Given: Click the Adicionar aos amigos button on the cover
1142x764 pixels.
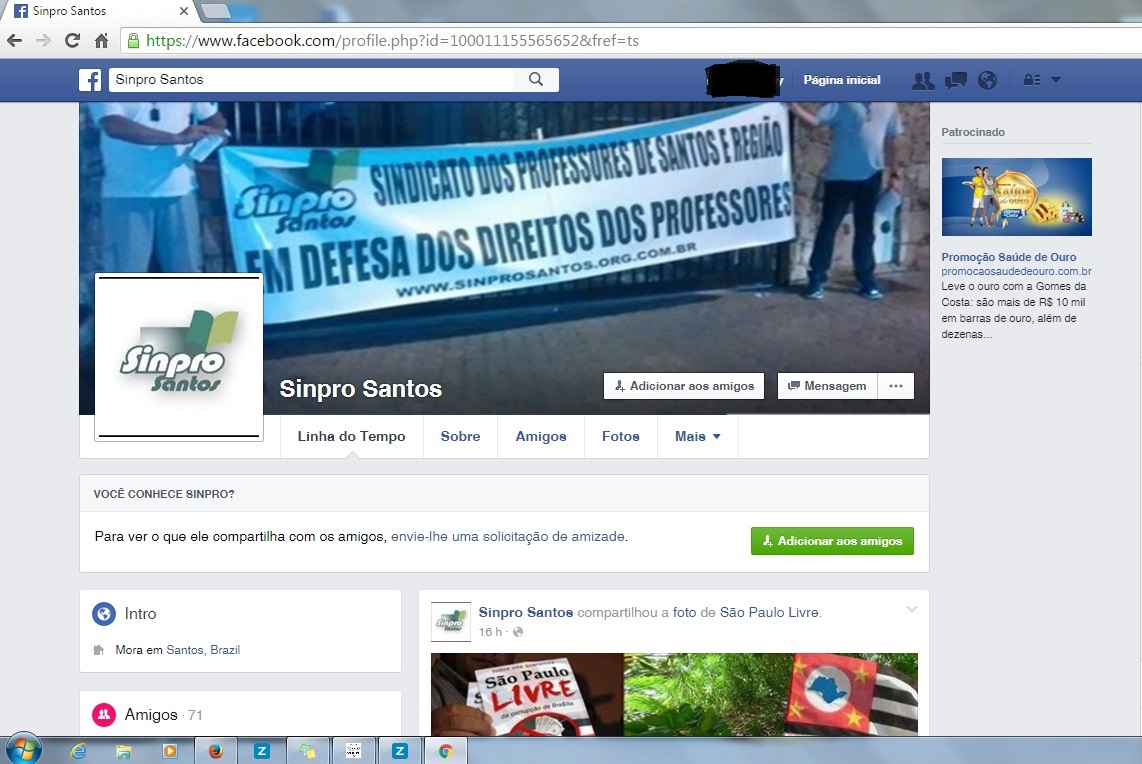Looking at the screenshot, I should tap(684, 386).
